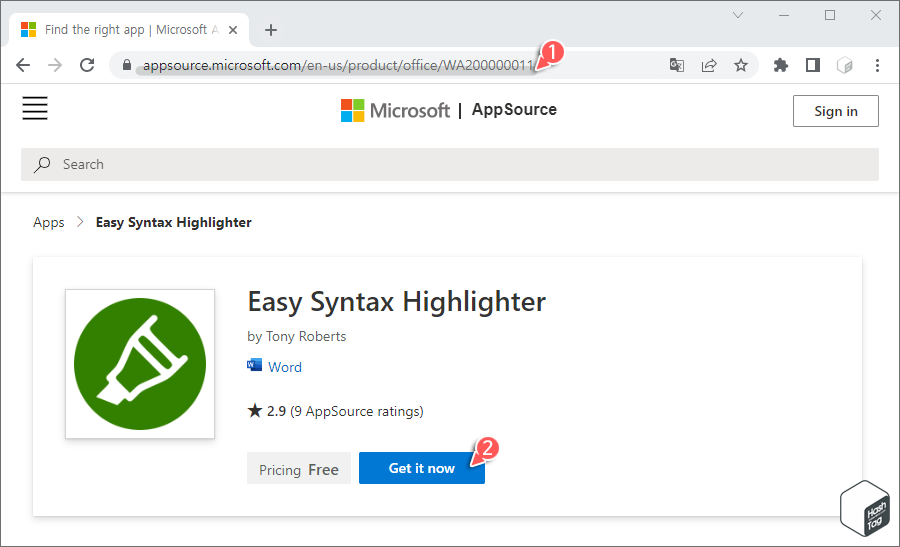Minimize the browser window
The image size is (900, 547).
(784, 15)
